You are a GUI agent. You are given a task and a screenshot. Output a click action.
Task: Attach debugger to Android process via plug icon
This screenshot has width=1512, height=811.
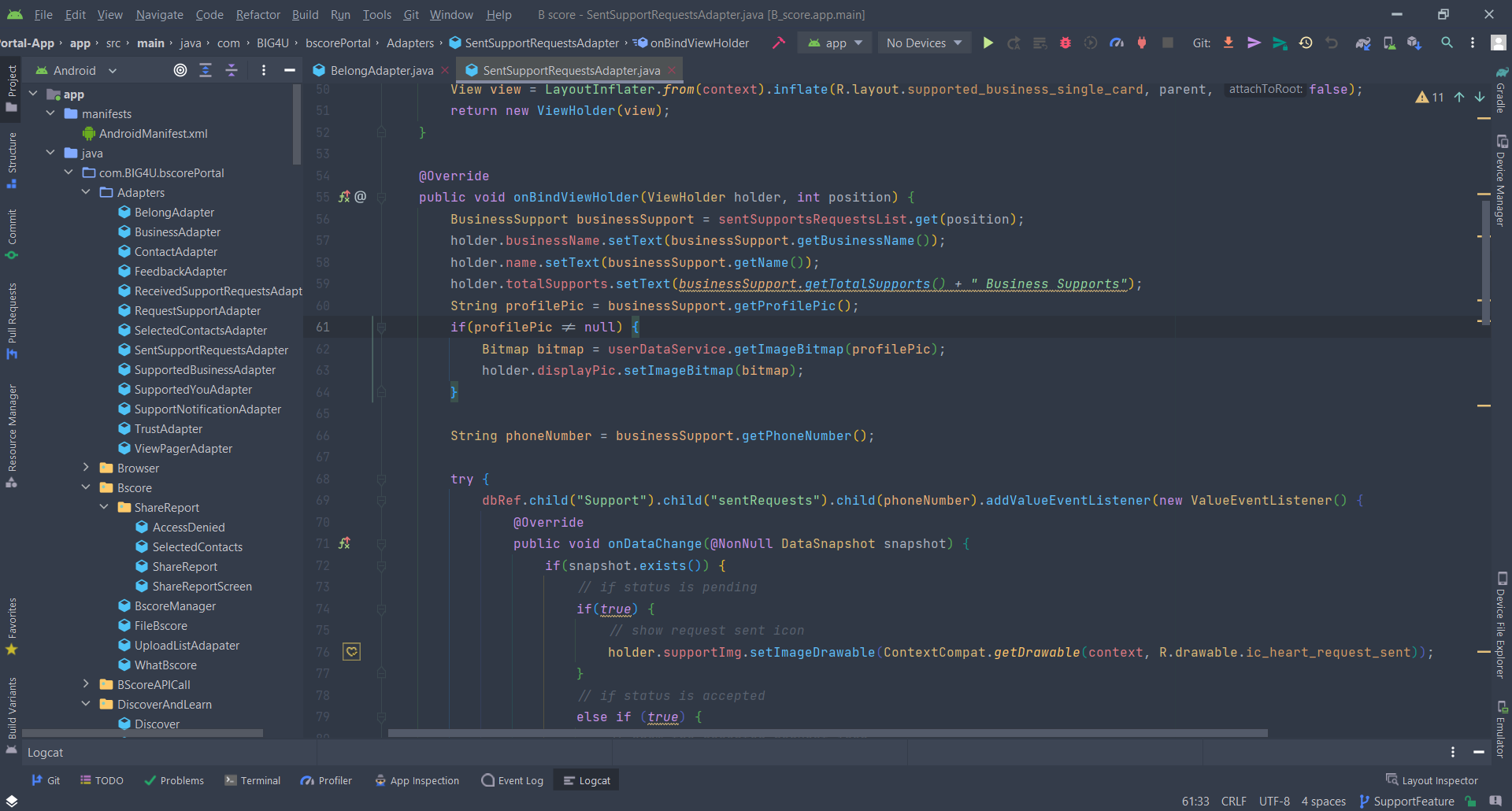point(1141,43)
